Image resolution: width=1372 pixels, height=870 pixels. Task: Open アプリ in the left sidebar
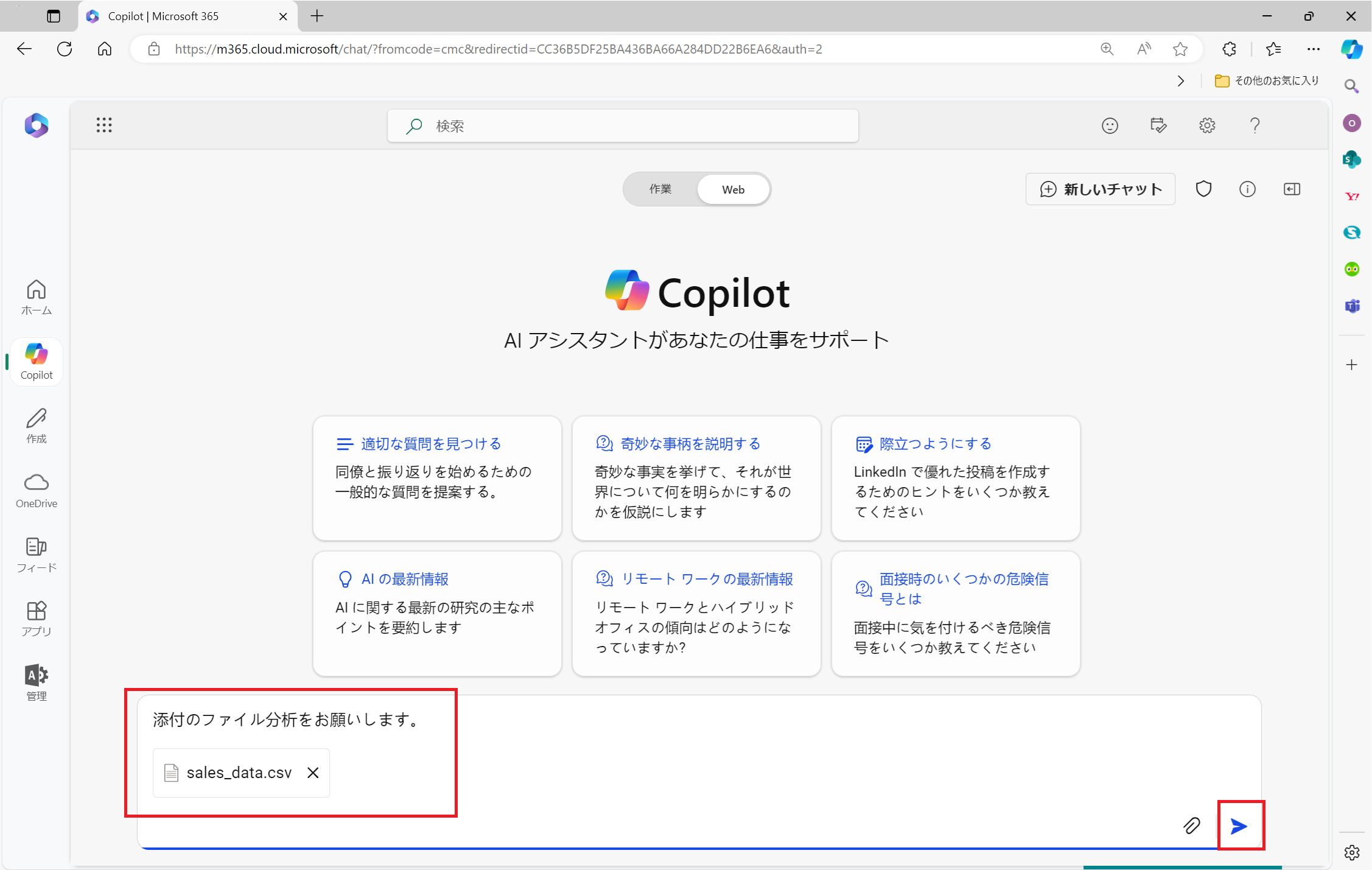37,619
